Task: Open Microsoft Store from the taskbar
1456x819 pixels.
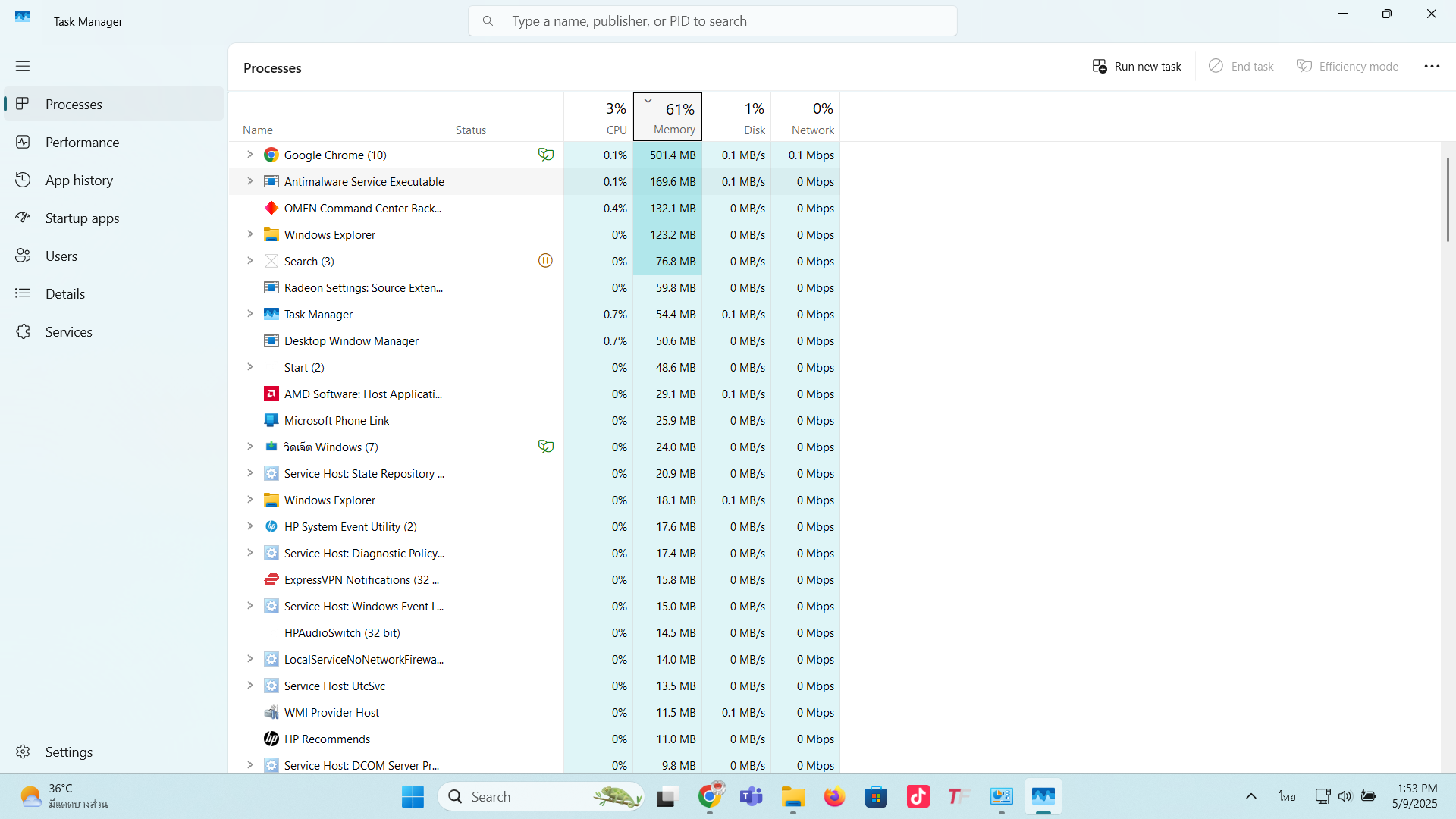Action: [x=876, y=796]
